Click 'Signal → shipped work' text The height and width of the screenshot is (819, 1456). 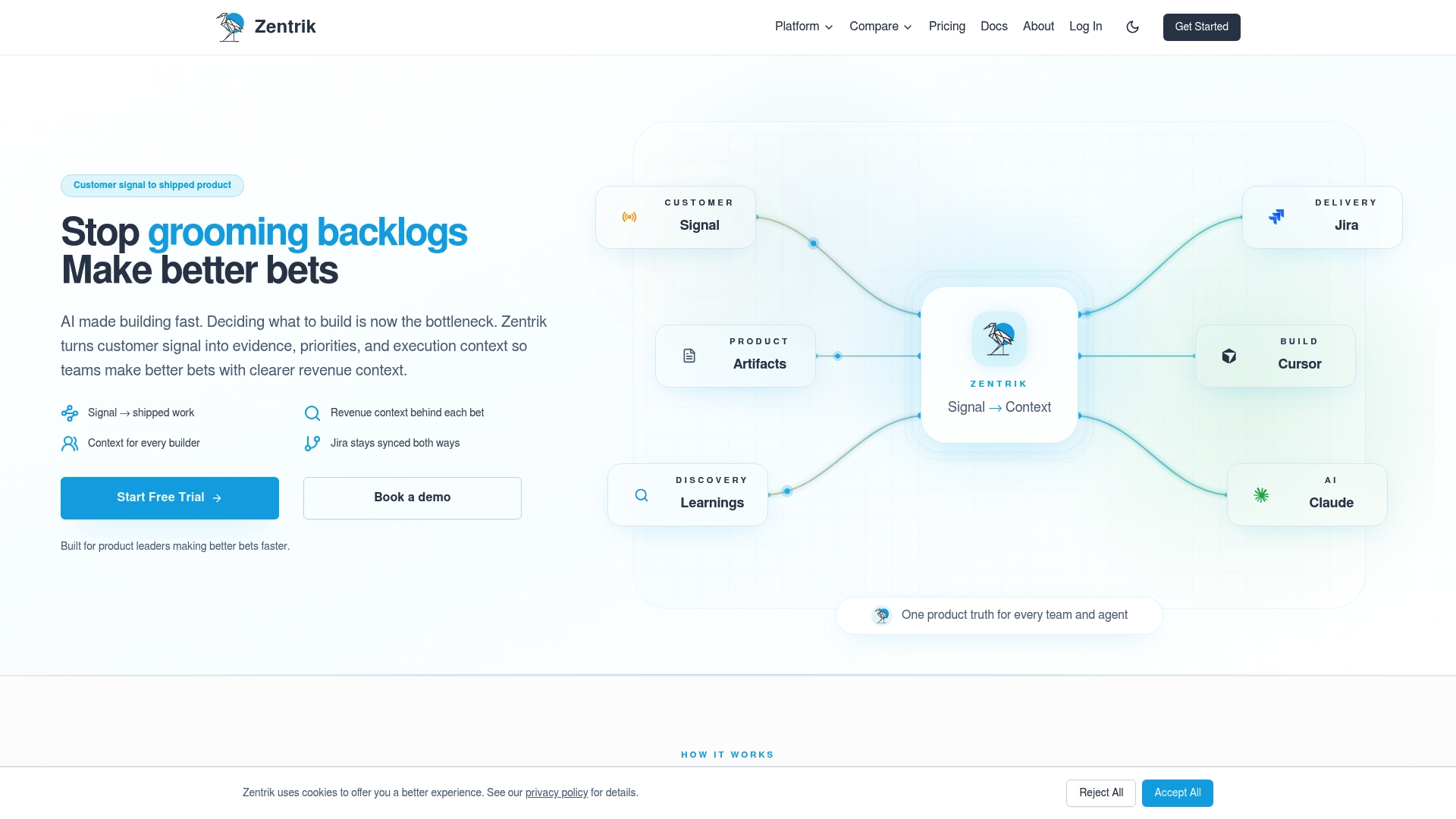141,413
